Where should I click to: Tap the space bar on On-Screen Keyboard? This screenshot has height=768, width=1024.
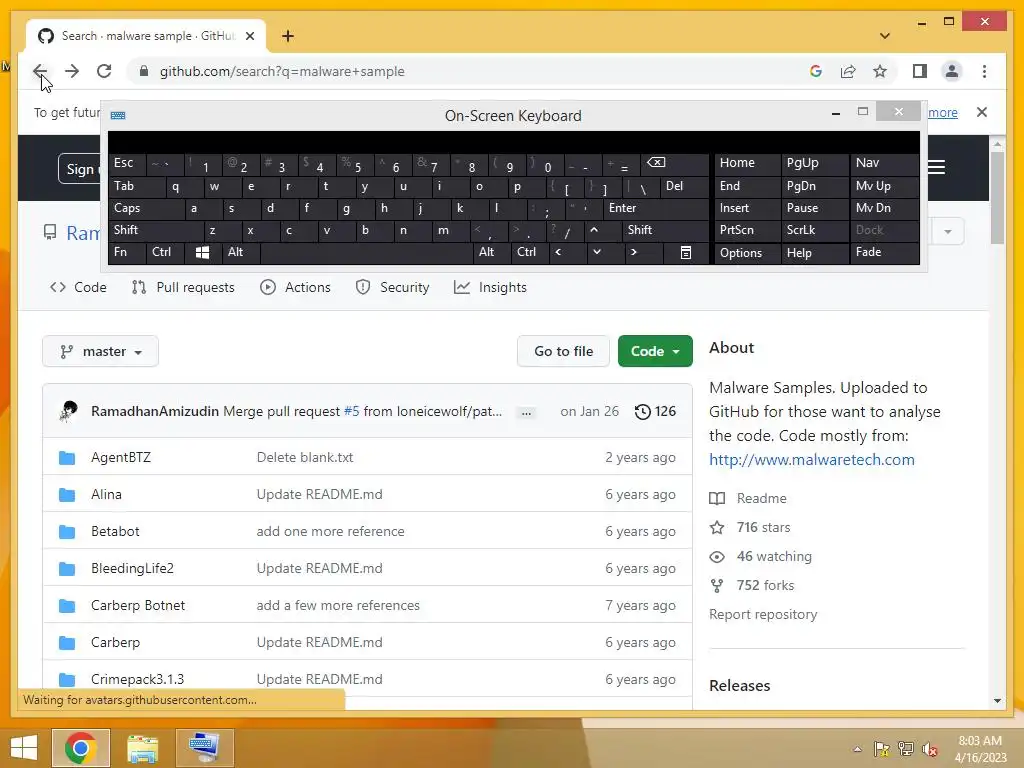[366, 253]
